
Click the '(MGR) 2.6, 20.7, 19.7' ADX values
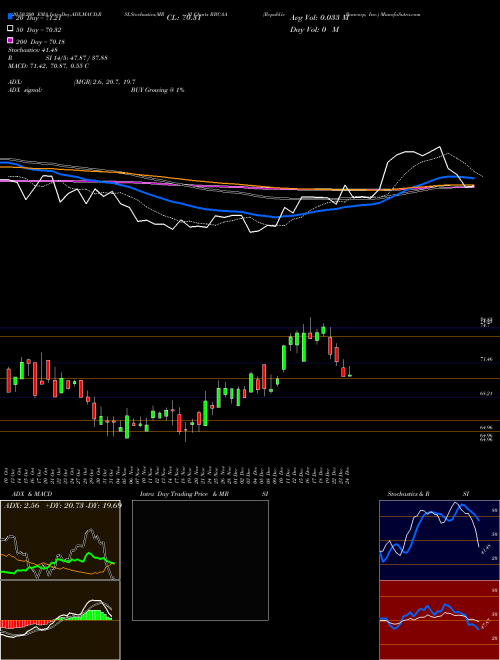104,82
